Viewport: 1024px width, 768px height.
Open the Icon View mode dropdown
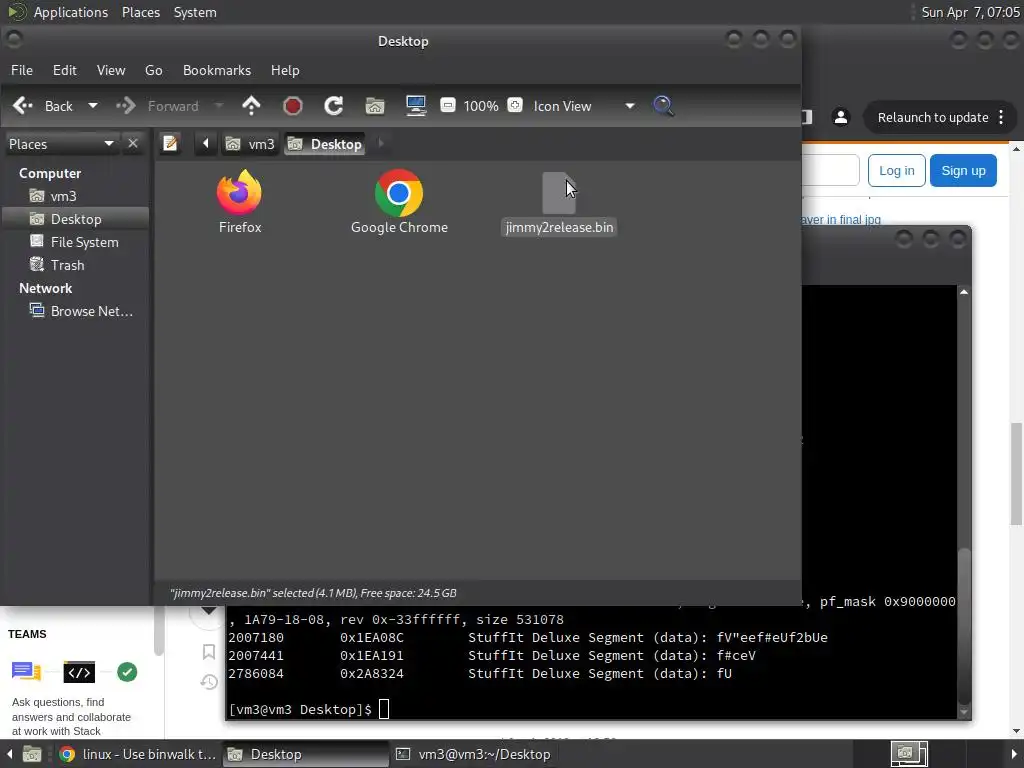click(584, 106)
